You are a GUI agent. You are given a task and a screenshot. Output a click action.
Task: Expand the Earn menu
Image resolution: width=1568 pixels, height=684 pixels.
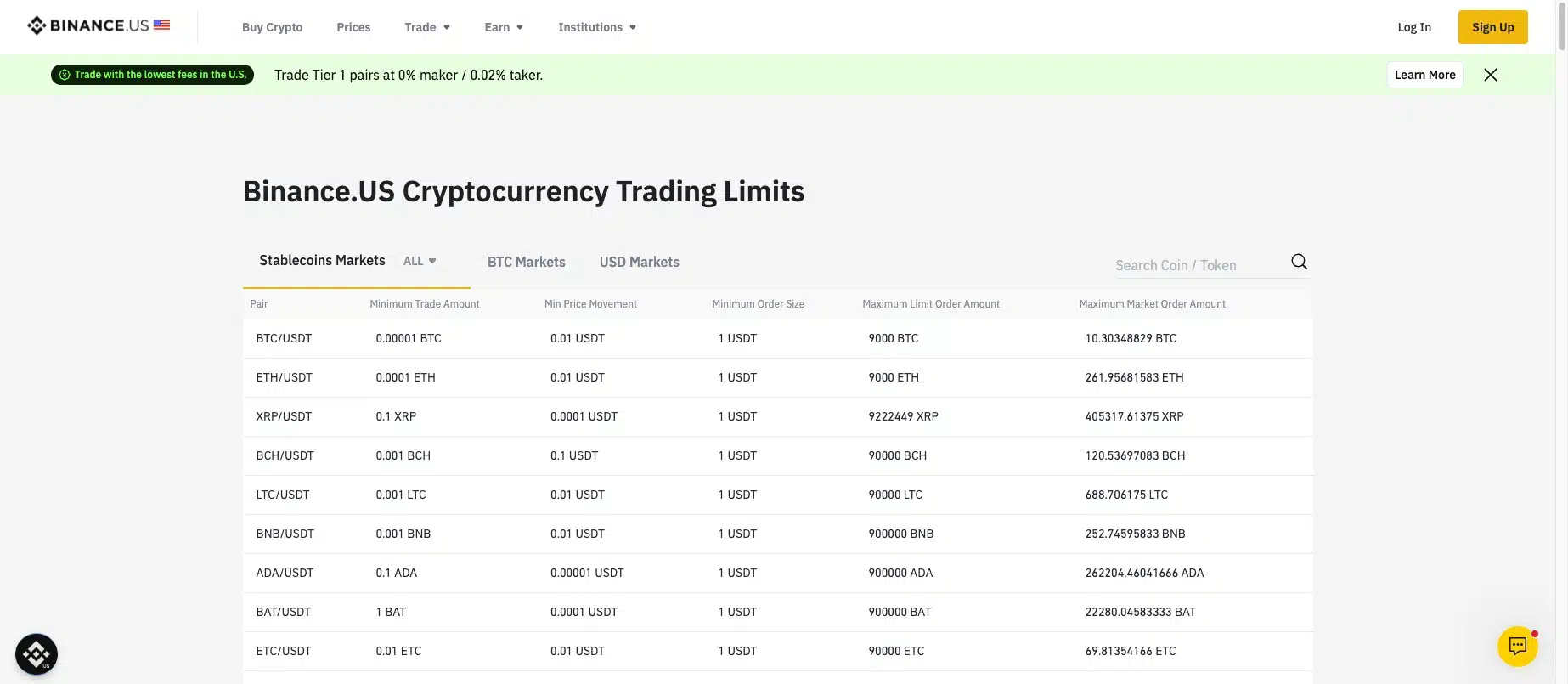[504, 27]
